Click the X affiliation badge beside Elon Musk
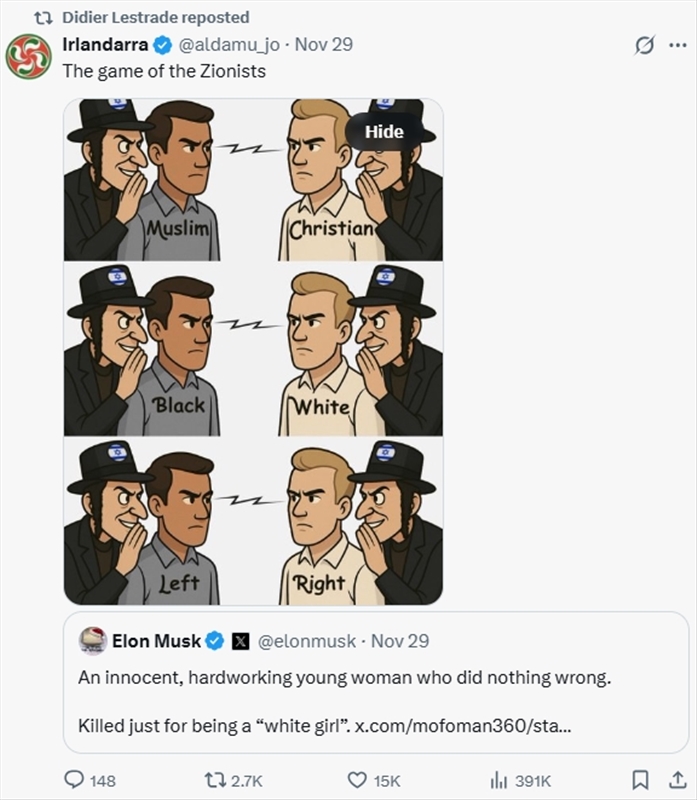 pyautogui.click(x=241, y=641)
